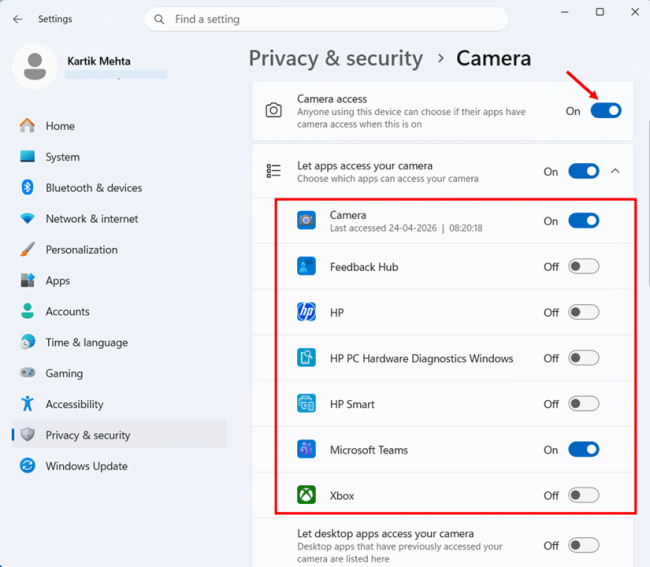Click the Xbox label
Viewport: 650px width, 567px height.
(x=342, y=496)
